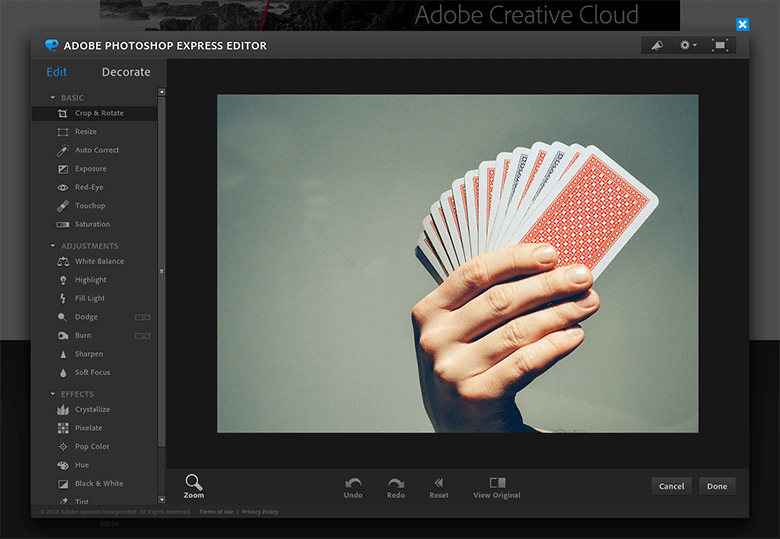Toggle fullscreen mode in the header

click(720, 45)
